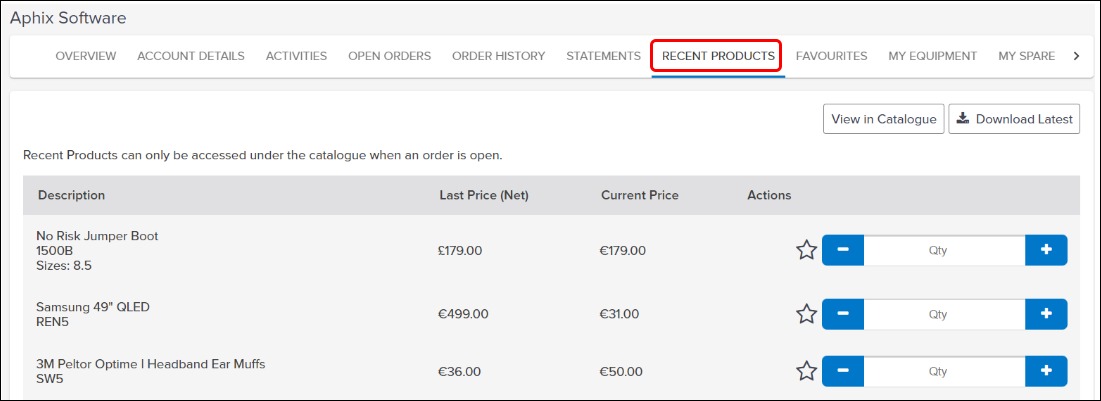Increase quantity for Samsung 49" QLED
Viewport: 1101px width, 401px height.
point(1046,314)
